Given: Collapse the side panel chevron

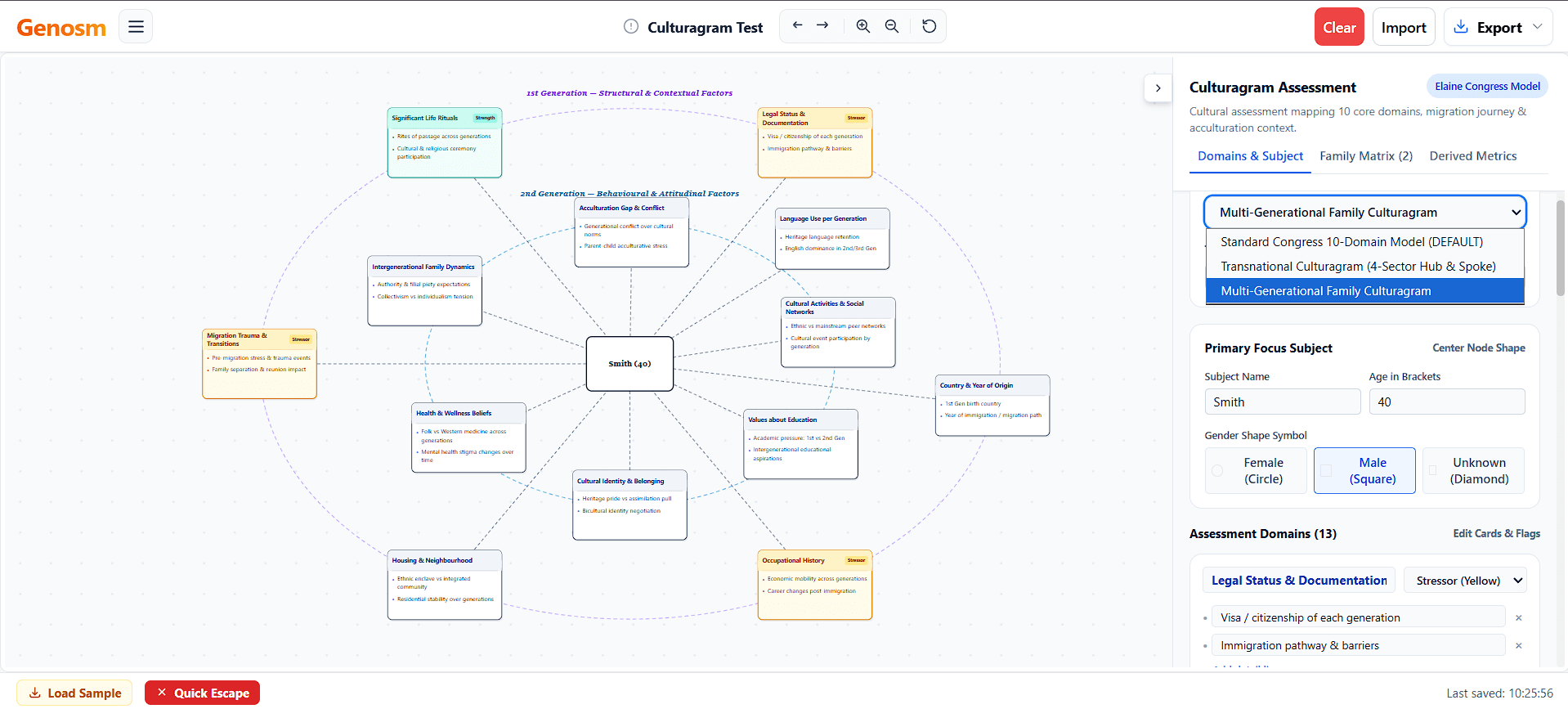Looking at the screenshot, I should click(x=1158, y=88).
